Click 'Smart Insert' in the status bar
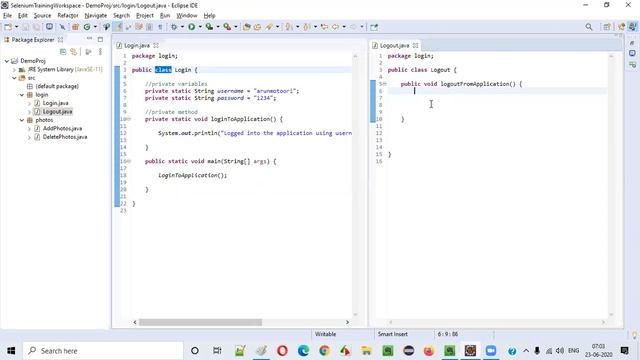 (393, 334)
